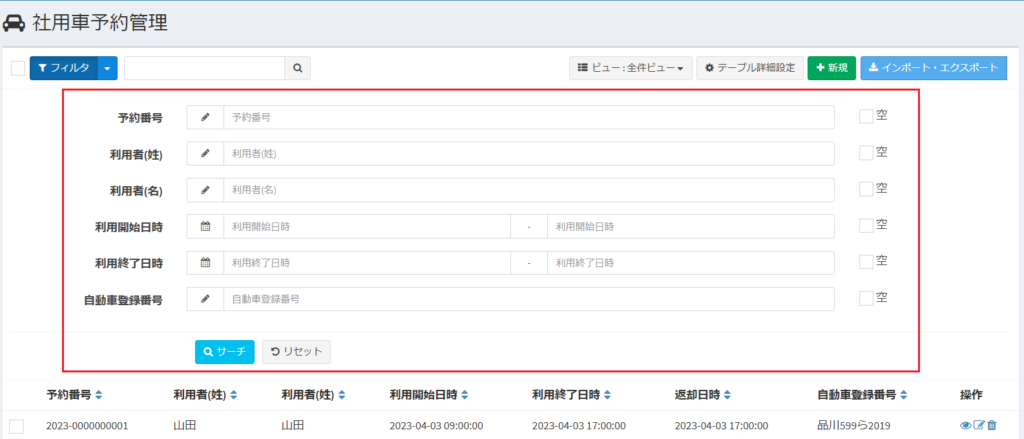Screen dimensions: 1024x439
Task: Click the pencil icon for 予約番号 filter
Action: (205, 117)
